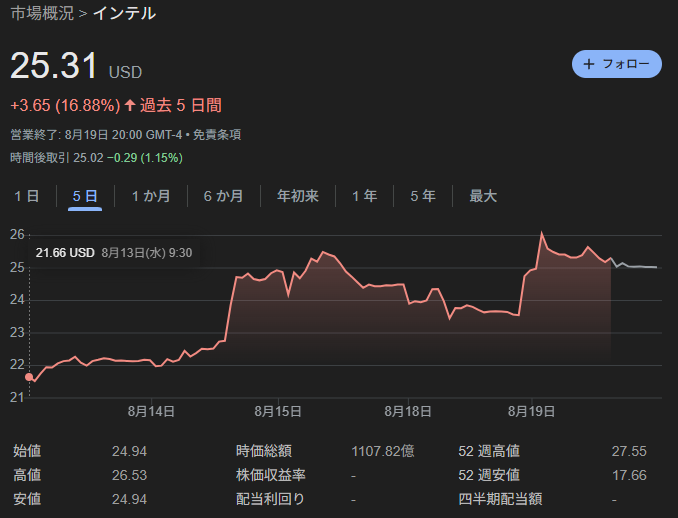The image size is (678, 518).
Task: Click the 始値 label
Action: click(27, 451)
